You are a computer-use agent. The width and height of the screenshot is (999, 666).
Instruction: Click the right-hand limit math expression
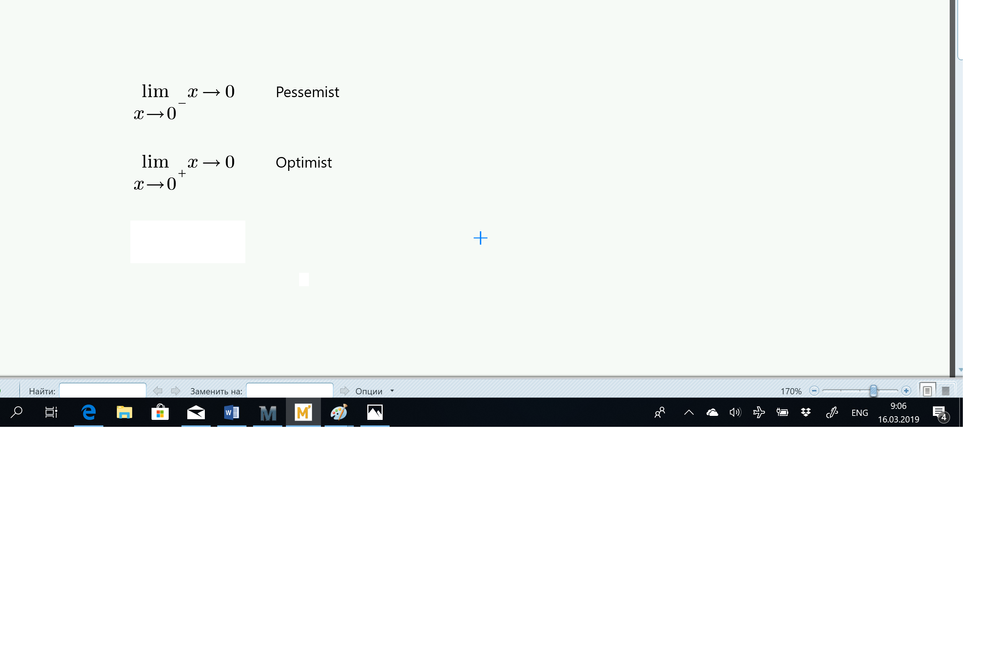pyautogui.click(x=184, y=173)
